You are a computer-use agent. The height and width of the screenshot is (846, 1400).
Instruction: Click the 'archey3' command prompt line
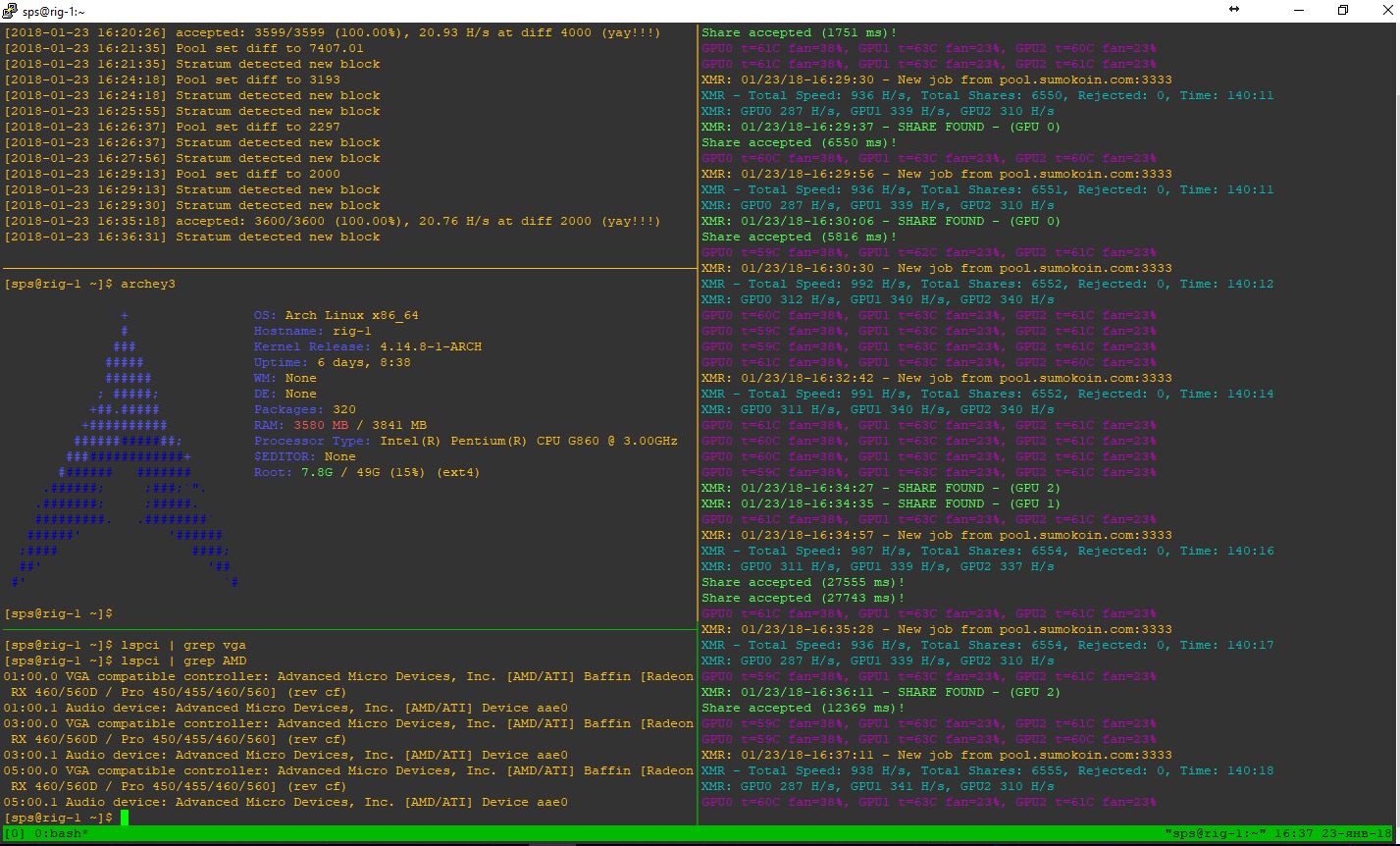coord(90,284)
